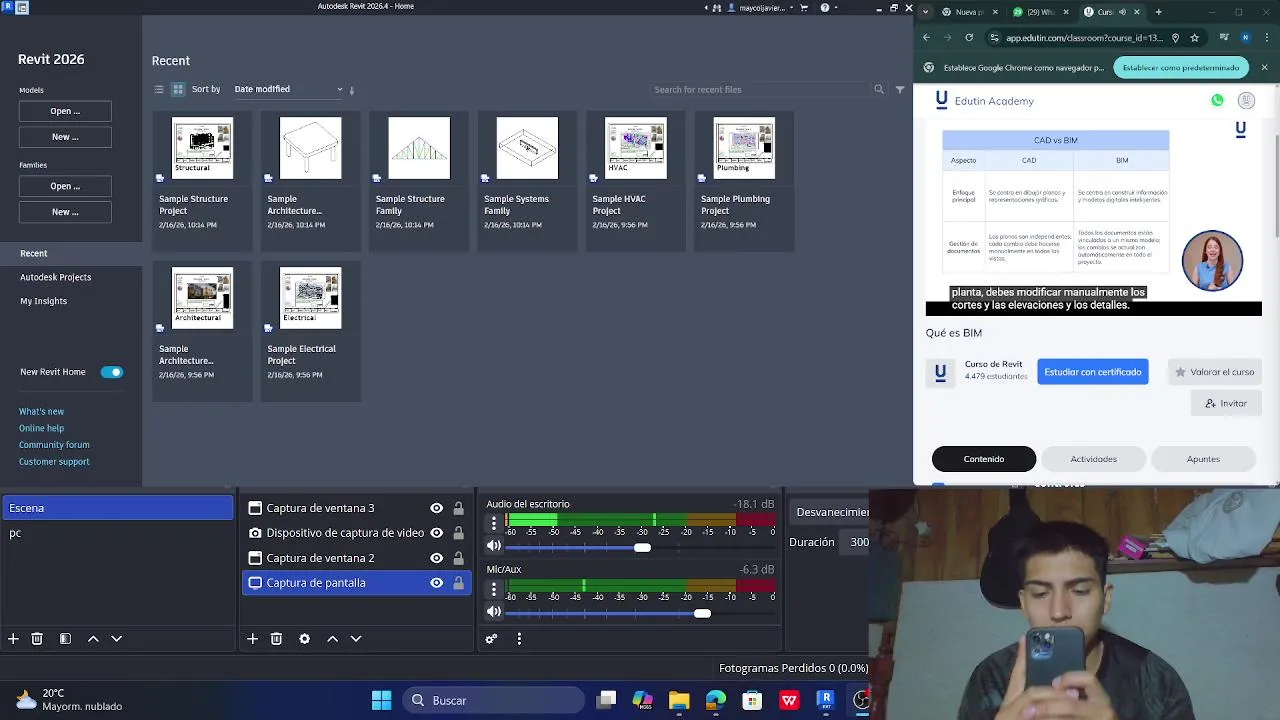Image resolution: width=1280 pixels, height=720 pixels.
Task: Open Sample HVAC Project thumbnail
Action: click(x=636, y=148)
